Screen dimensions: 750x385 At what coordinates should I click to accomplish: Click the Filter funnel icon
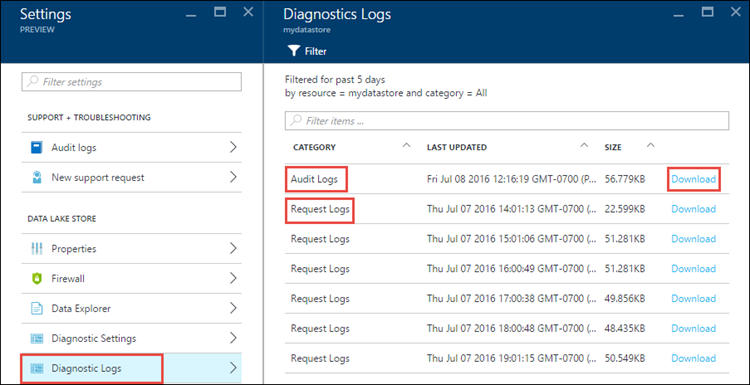tap(293, 51)
